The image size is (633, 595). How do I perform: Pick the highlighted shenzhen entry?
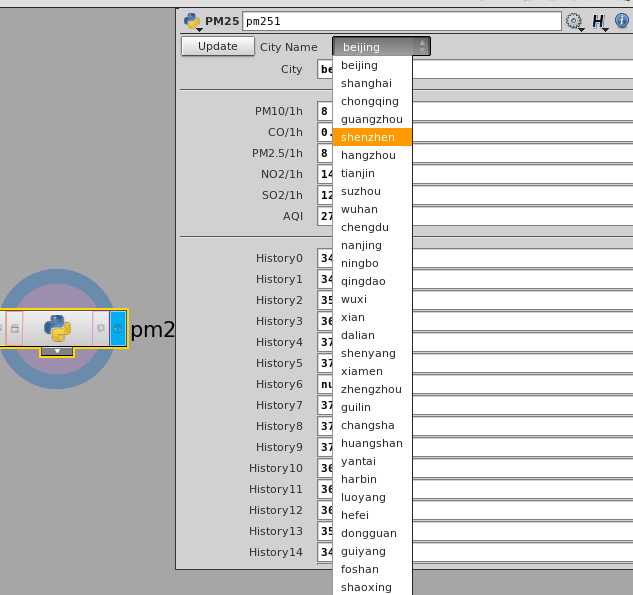pos(372,137)
